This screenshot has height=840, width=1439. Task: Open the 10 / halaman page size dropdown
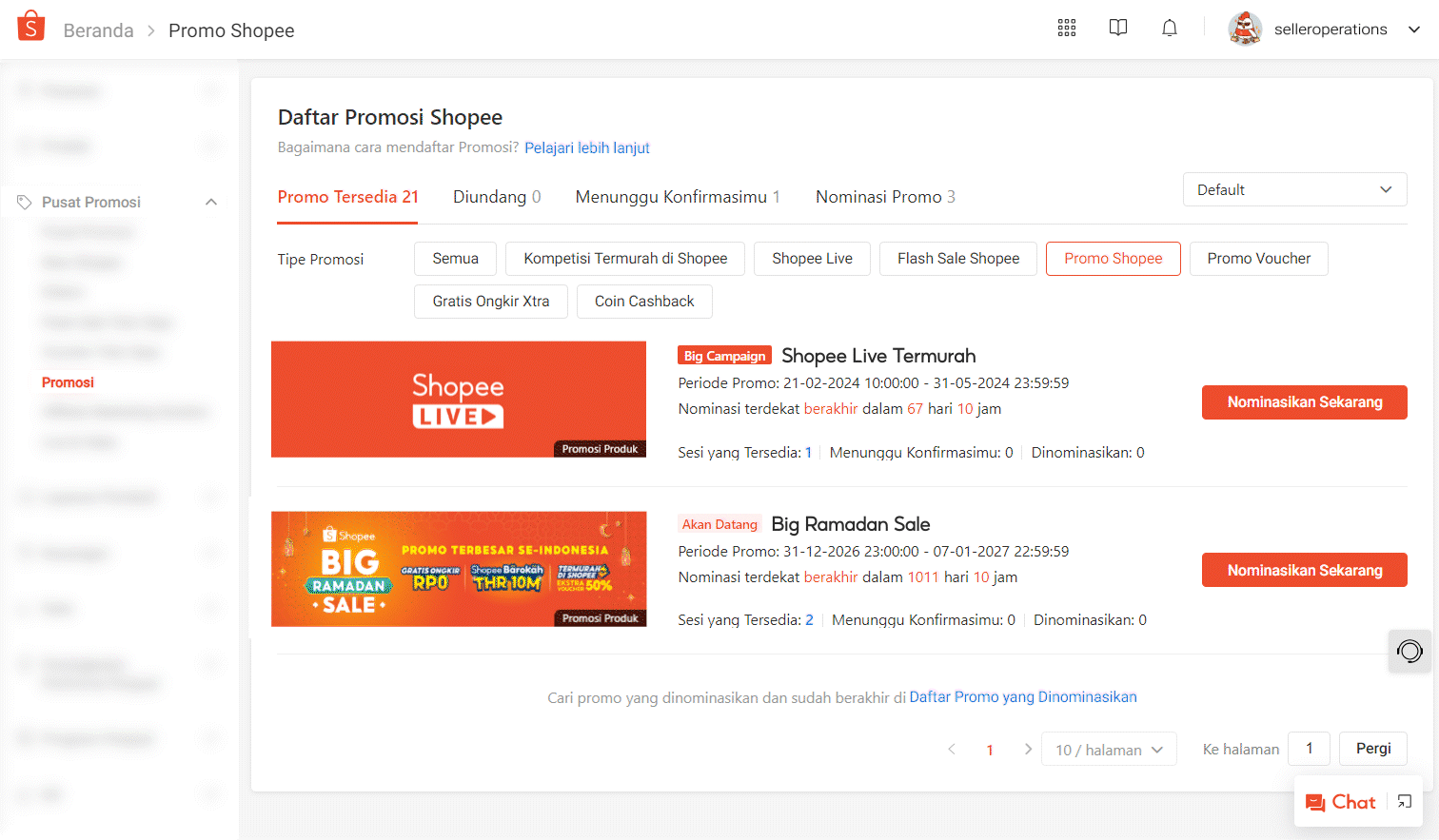tap(1109, 750)
